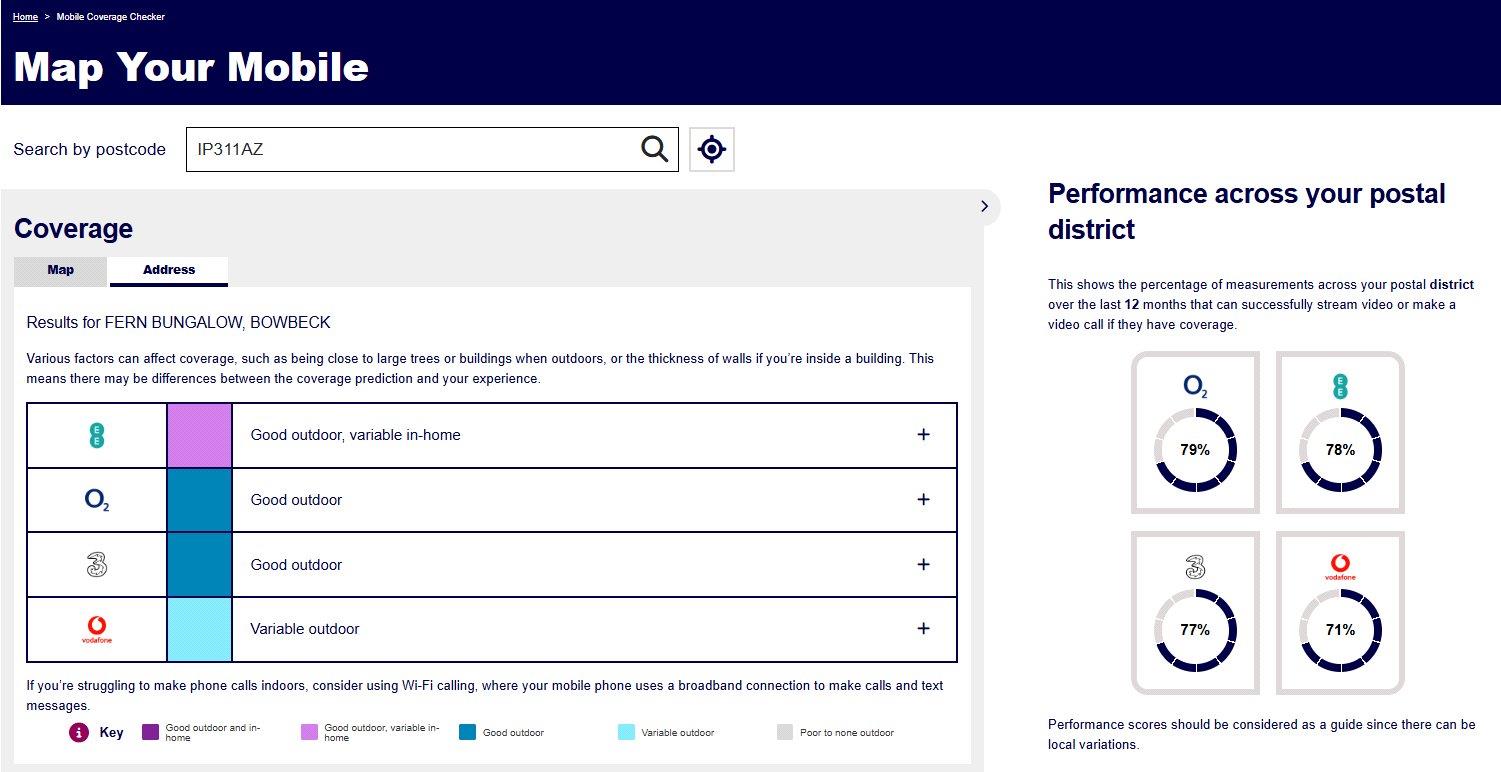Click the O2 logo in the performance card
Screen dimensions: 1501x772
(x=1195, y=386)
